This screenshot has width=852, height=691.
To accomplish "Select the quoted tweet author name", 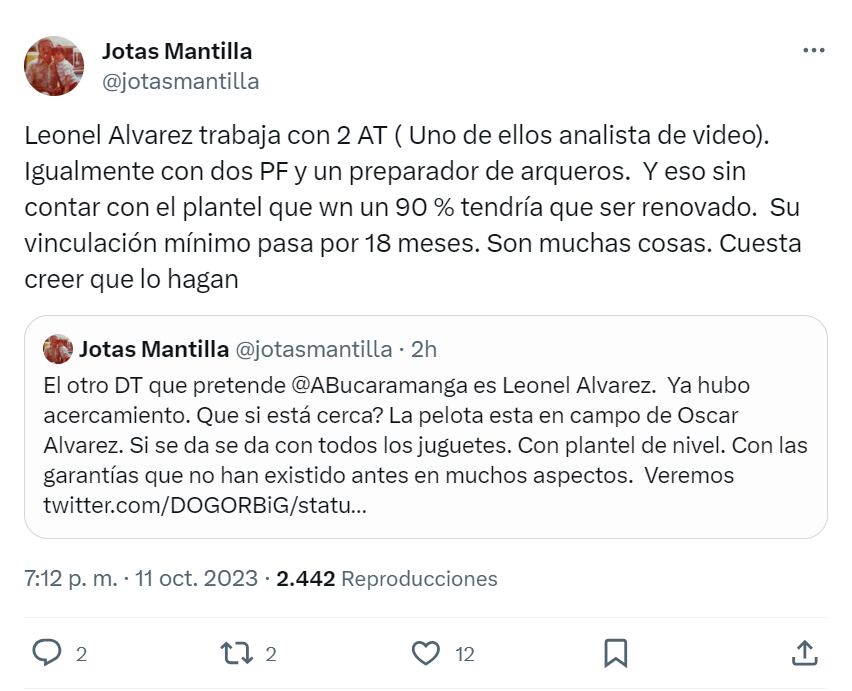I will (x=150, y=349).
